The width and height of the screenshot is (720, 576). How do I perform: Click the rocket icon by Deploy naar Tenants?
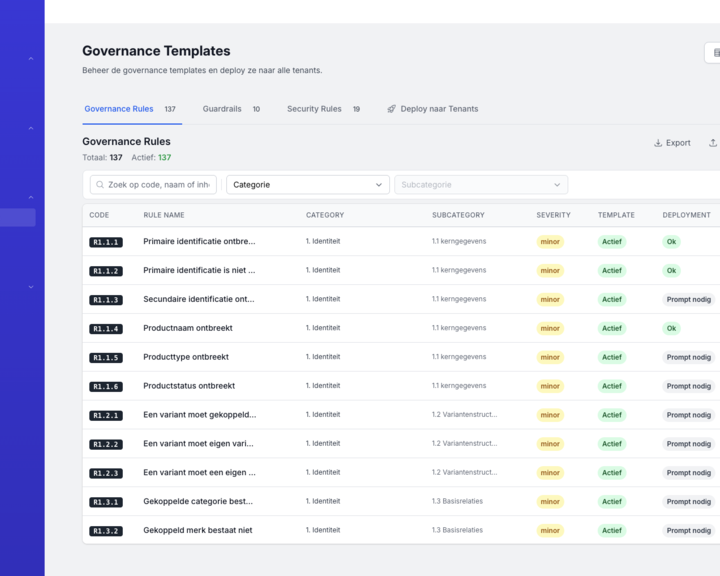pyautogui.click(x=391, y=109)
